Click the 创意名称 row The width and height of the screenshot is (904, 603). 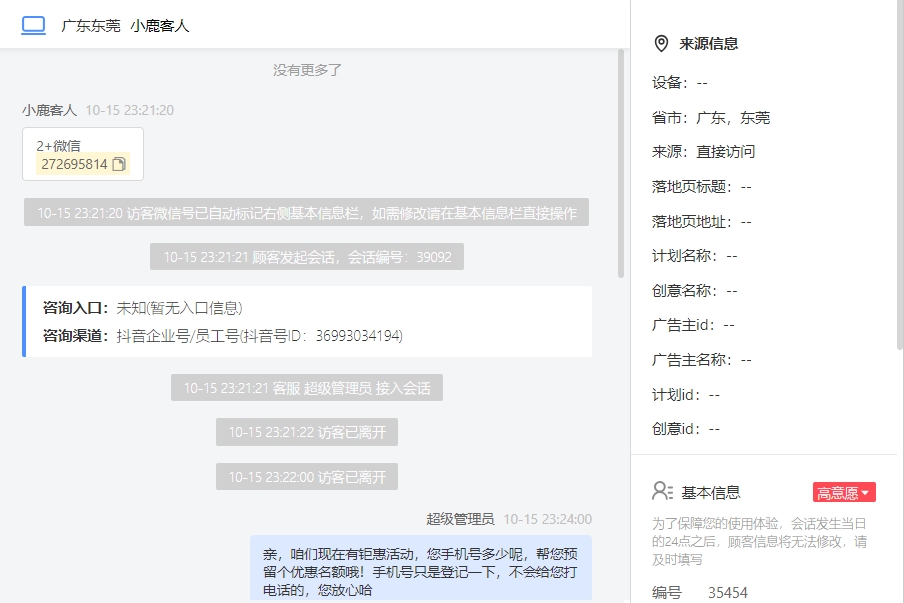click(695, 291)
